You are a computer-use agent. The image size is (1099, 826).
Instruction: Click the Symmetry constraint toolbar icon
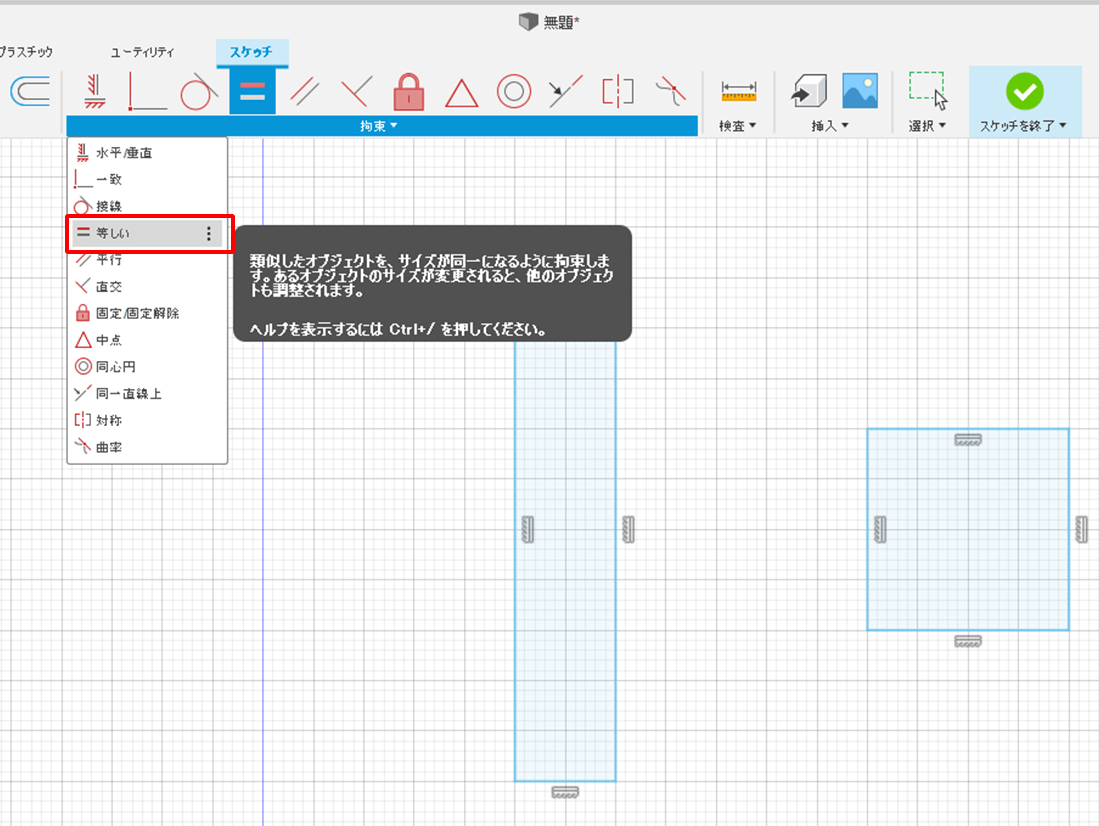point(618,92)
